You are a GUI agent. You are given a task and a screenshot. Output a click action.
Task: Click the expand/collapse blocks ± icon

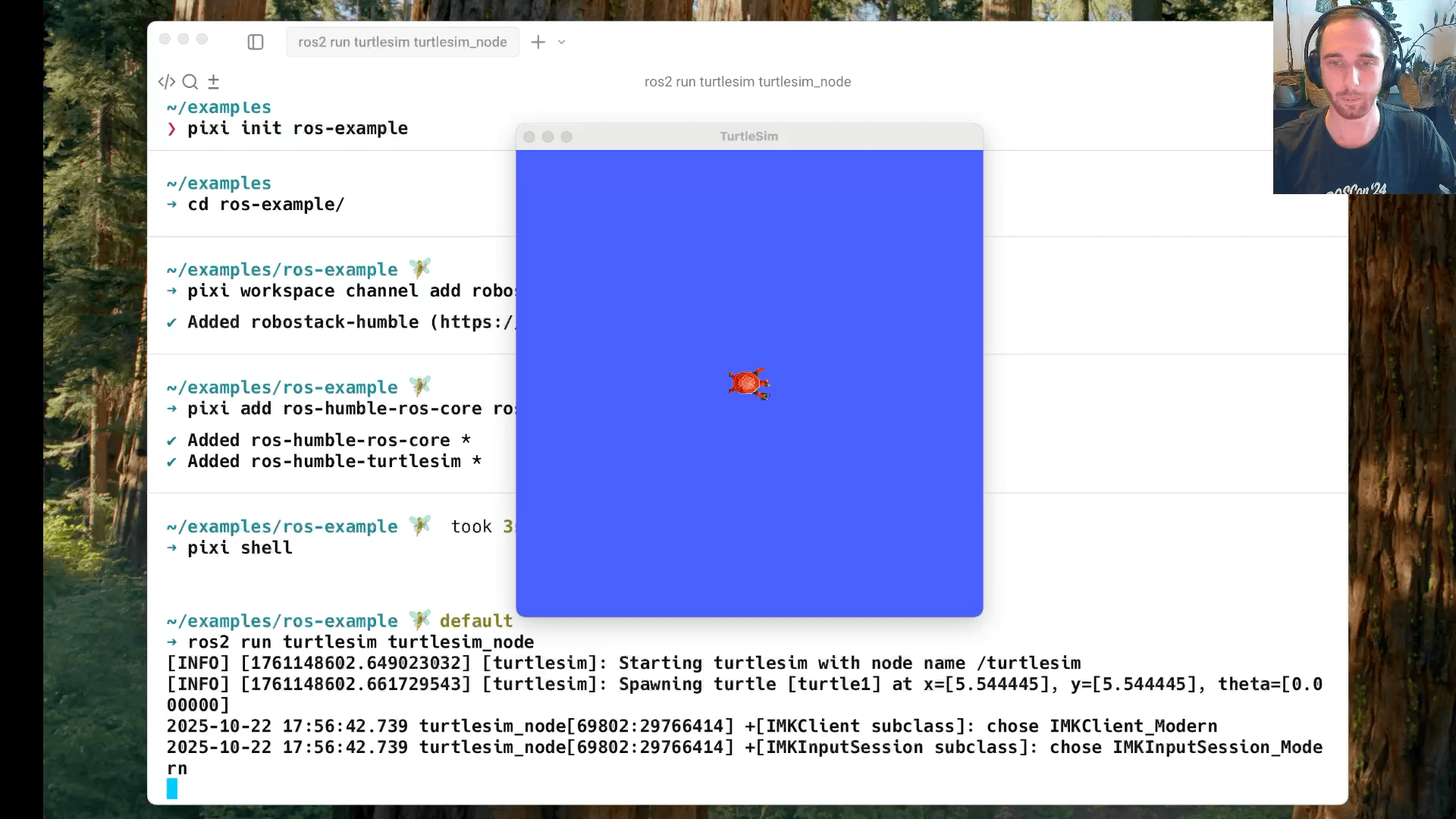tap(213, 81)
